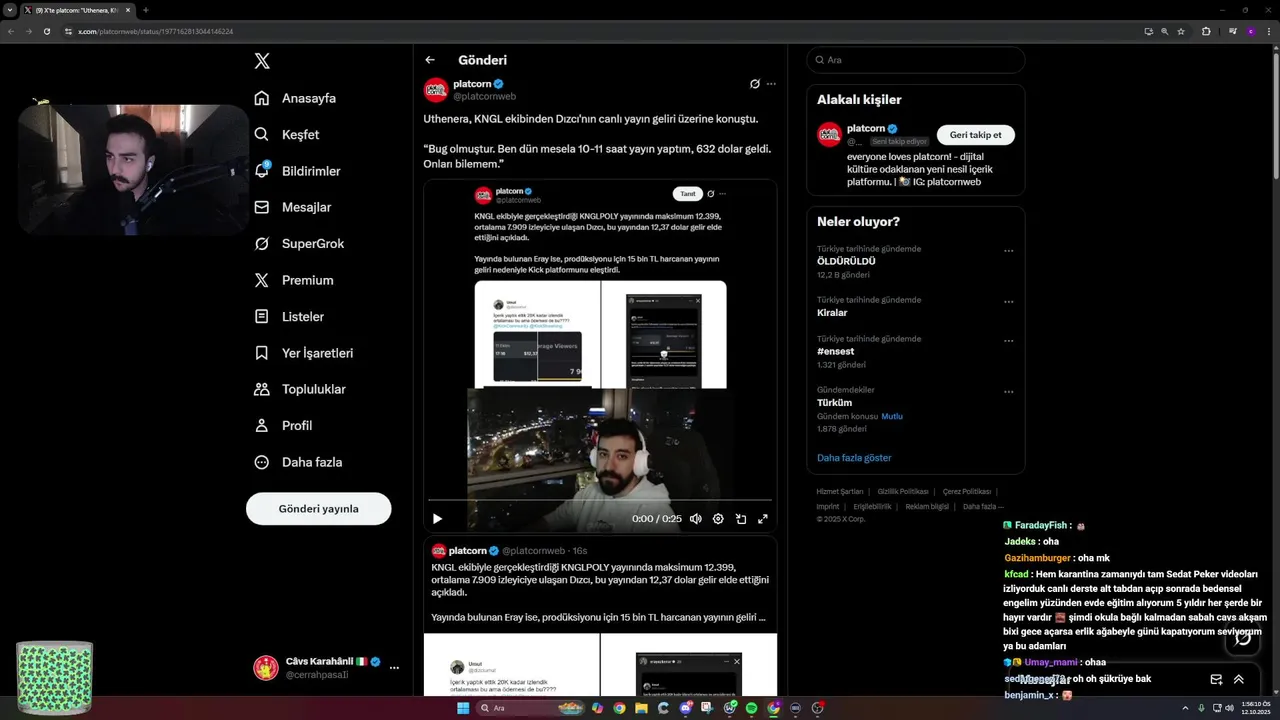Open a new Chrome tab
The height and width of the screenshot is (720, 1280).
[x=146, y=10]
